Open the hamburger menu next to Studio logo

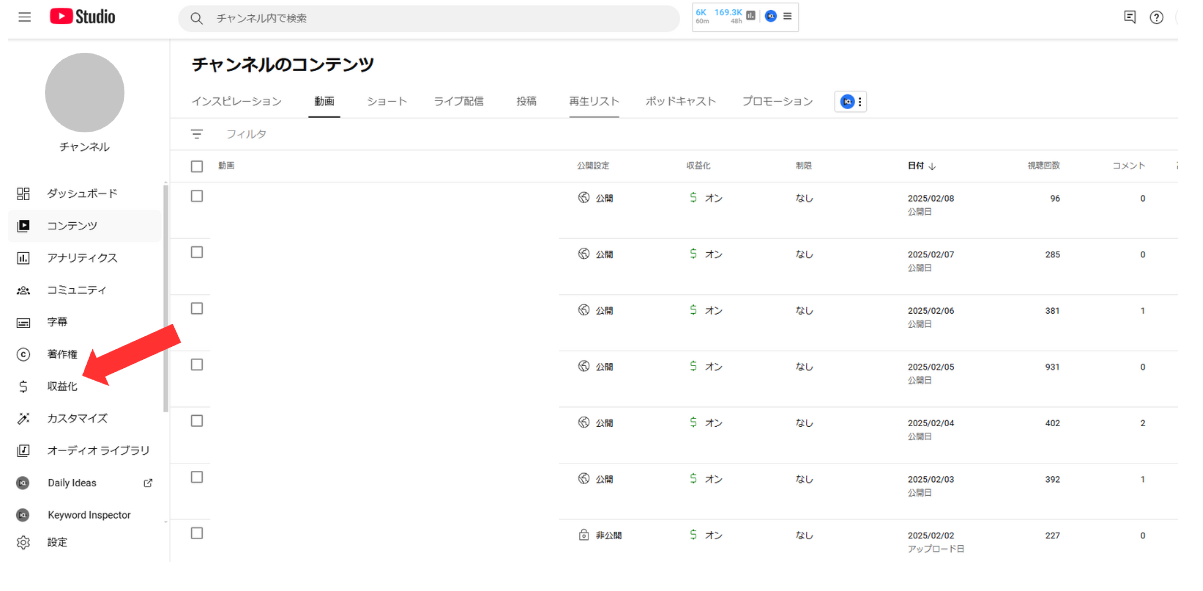(24, 17)
